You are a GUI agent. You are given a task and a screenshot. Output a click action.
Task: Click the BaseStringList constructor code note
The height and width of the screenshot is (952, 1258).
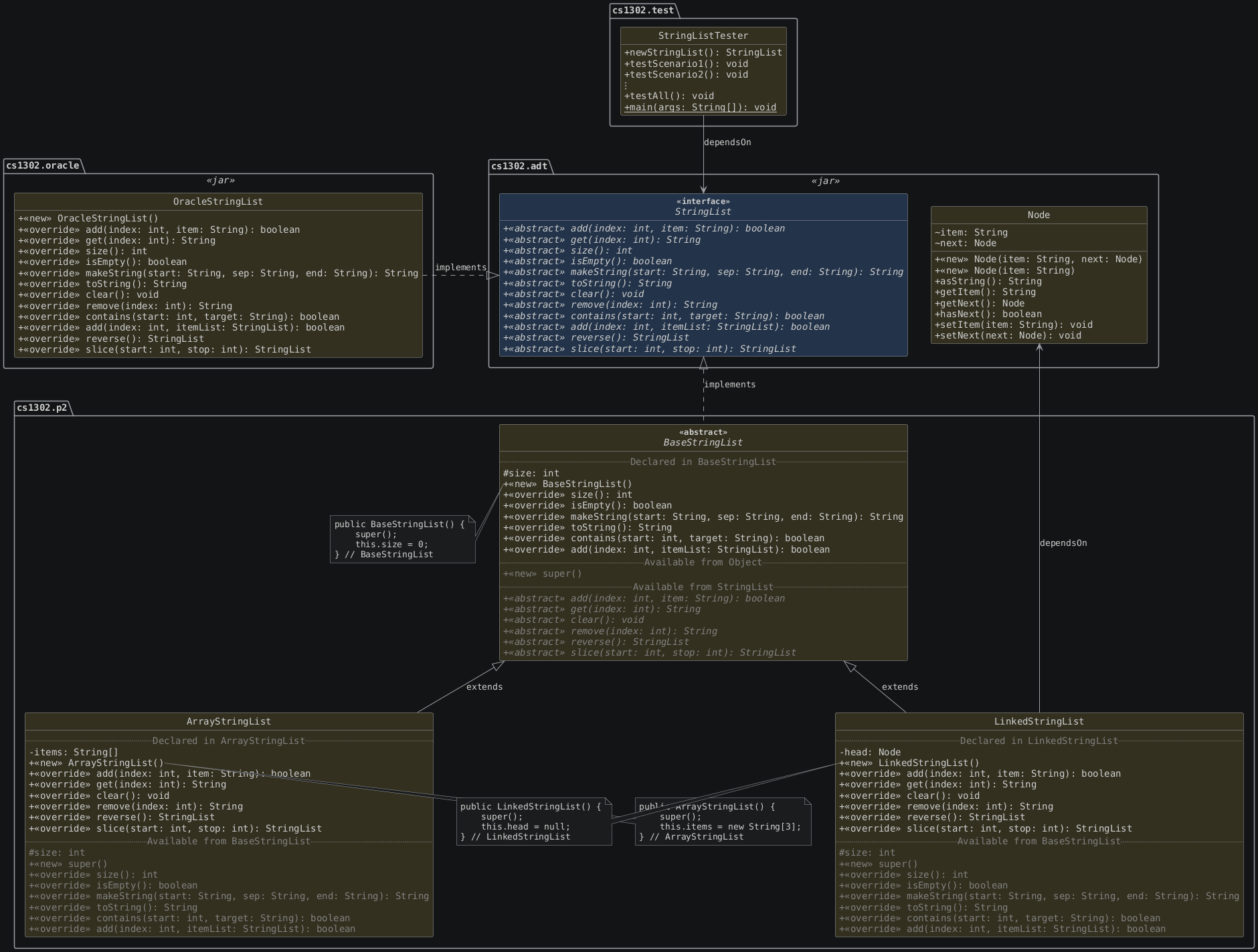point(403,540)
